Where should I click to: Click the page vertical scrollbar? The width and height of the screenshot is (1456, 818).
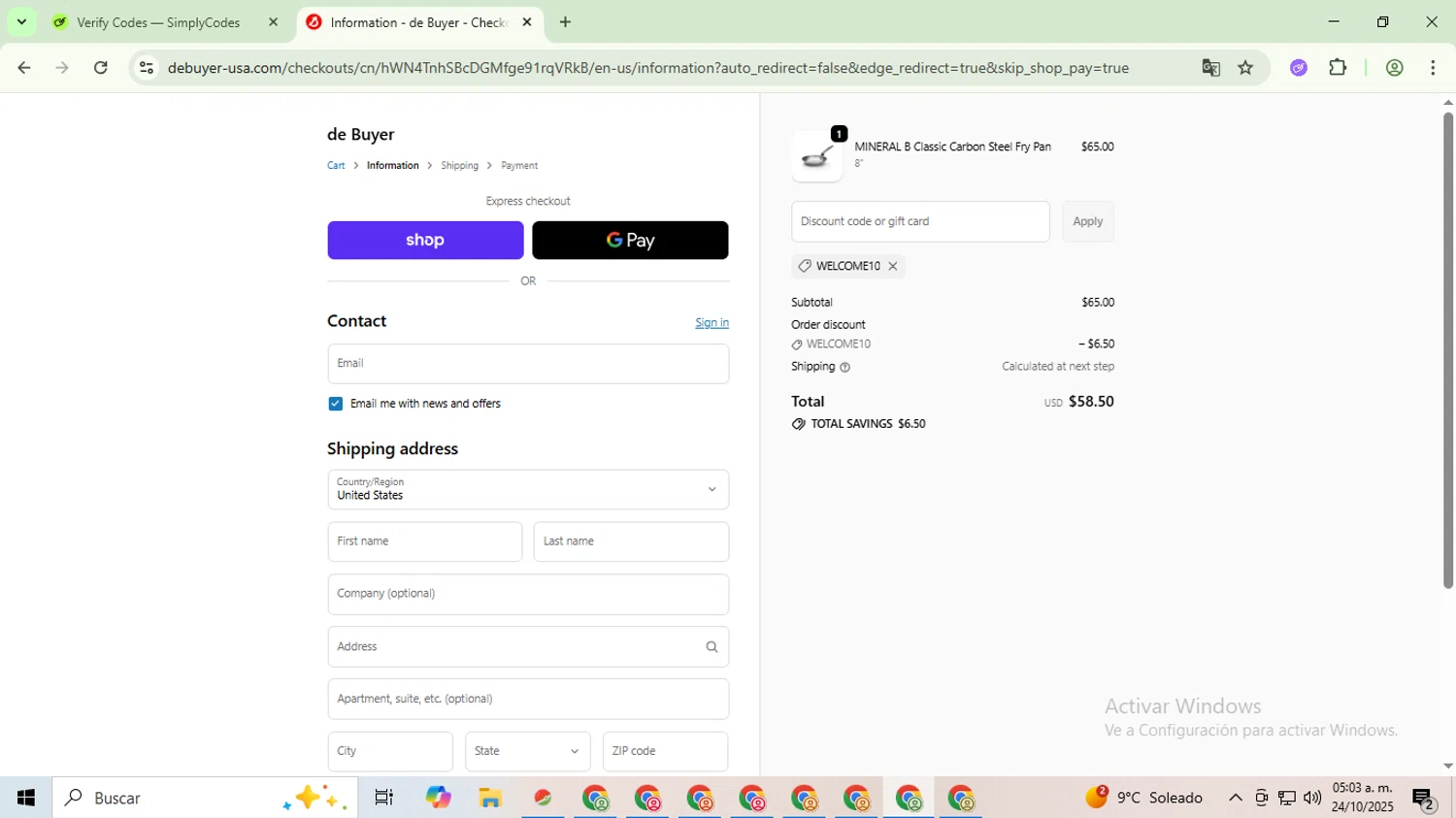(1448, 349)
